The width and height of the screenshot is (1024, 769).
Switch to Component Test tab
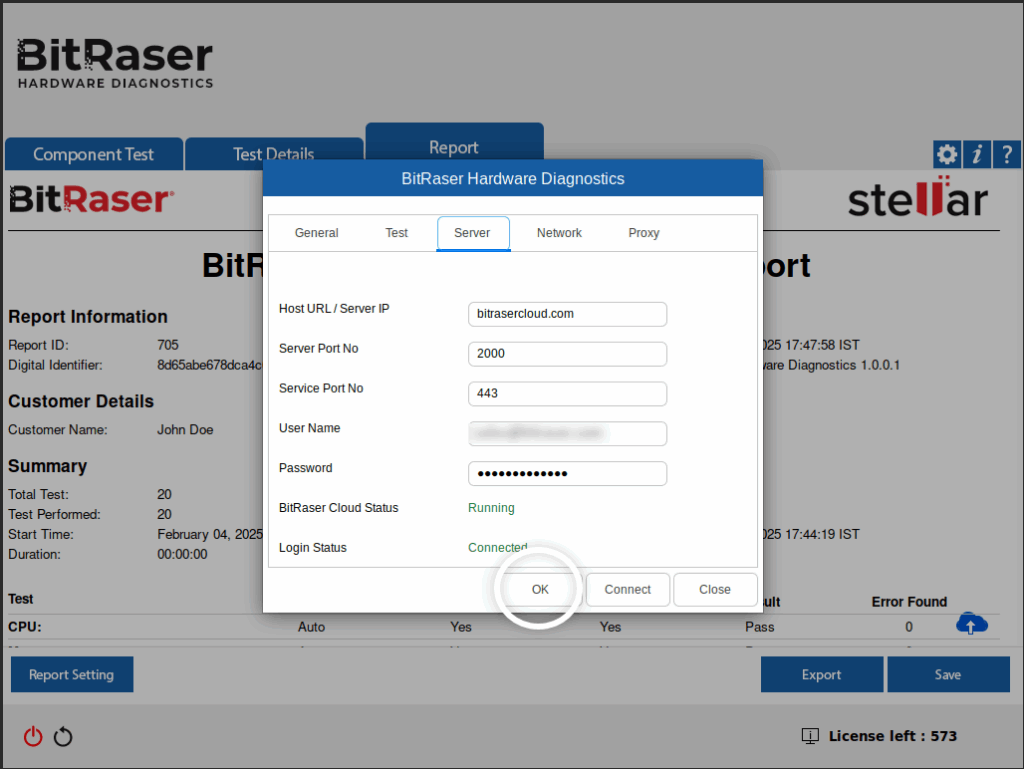pos(94,154)
